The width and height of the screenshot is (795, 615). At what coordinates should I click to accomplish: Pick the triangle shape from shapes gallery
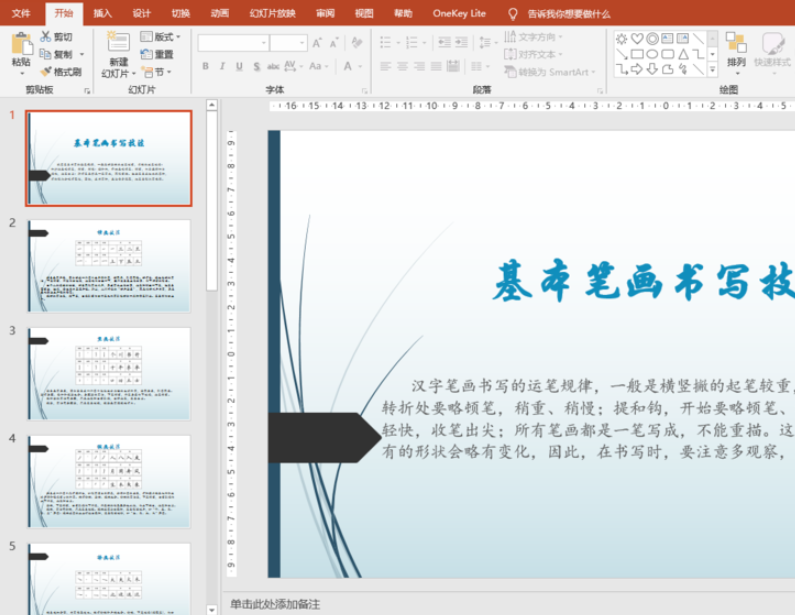pyautogui.click(x=682, y=54)
